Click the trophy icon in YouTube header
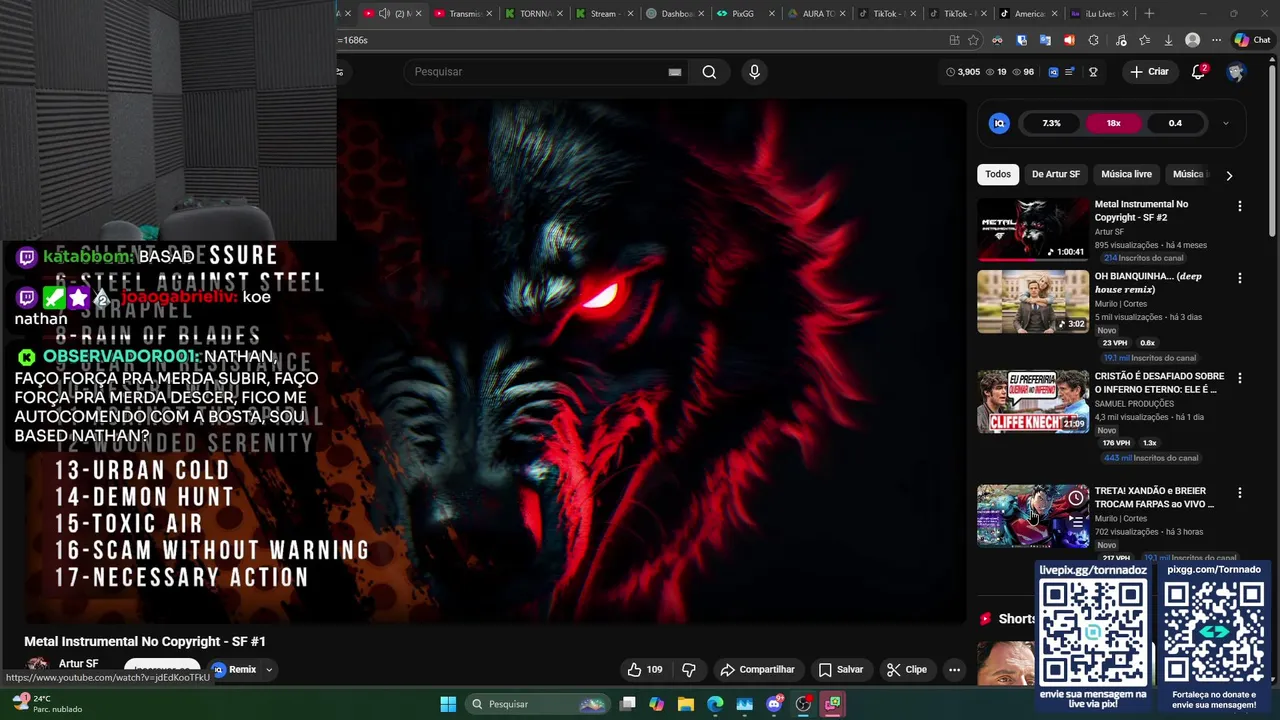The height and width of the screenshot is (720, 1280). pos(1093,72)
